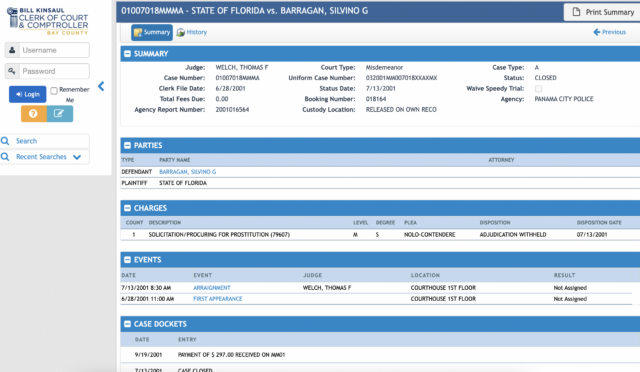Click the DEFENDANT type cell
Image resolution: width=640 pixels, height=372 pixels.
coord(137,172)
